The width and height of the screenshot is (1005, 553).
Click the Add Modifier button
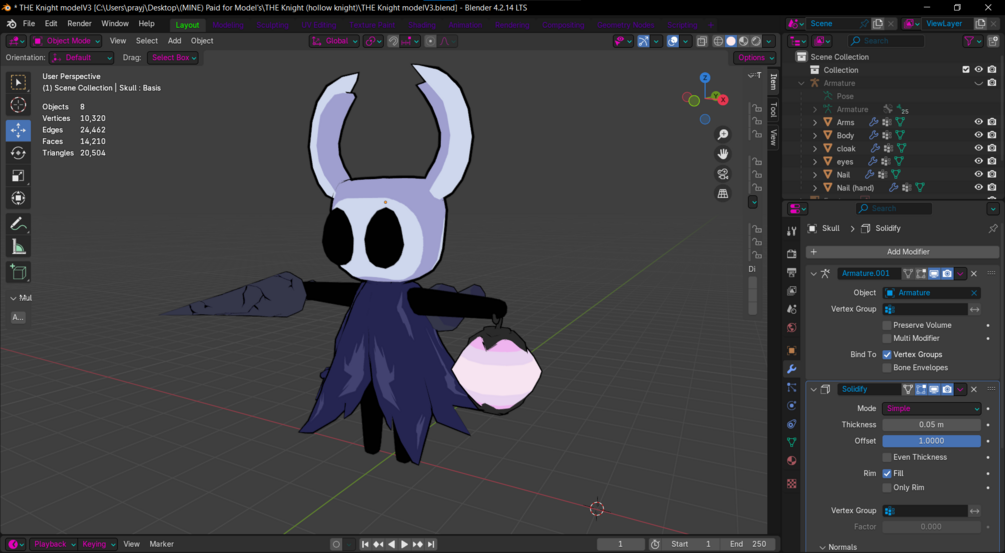[x=902, y=252]
